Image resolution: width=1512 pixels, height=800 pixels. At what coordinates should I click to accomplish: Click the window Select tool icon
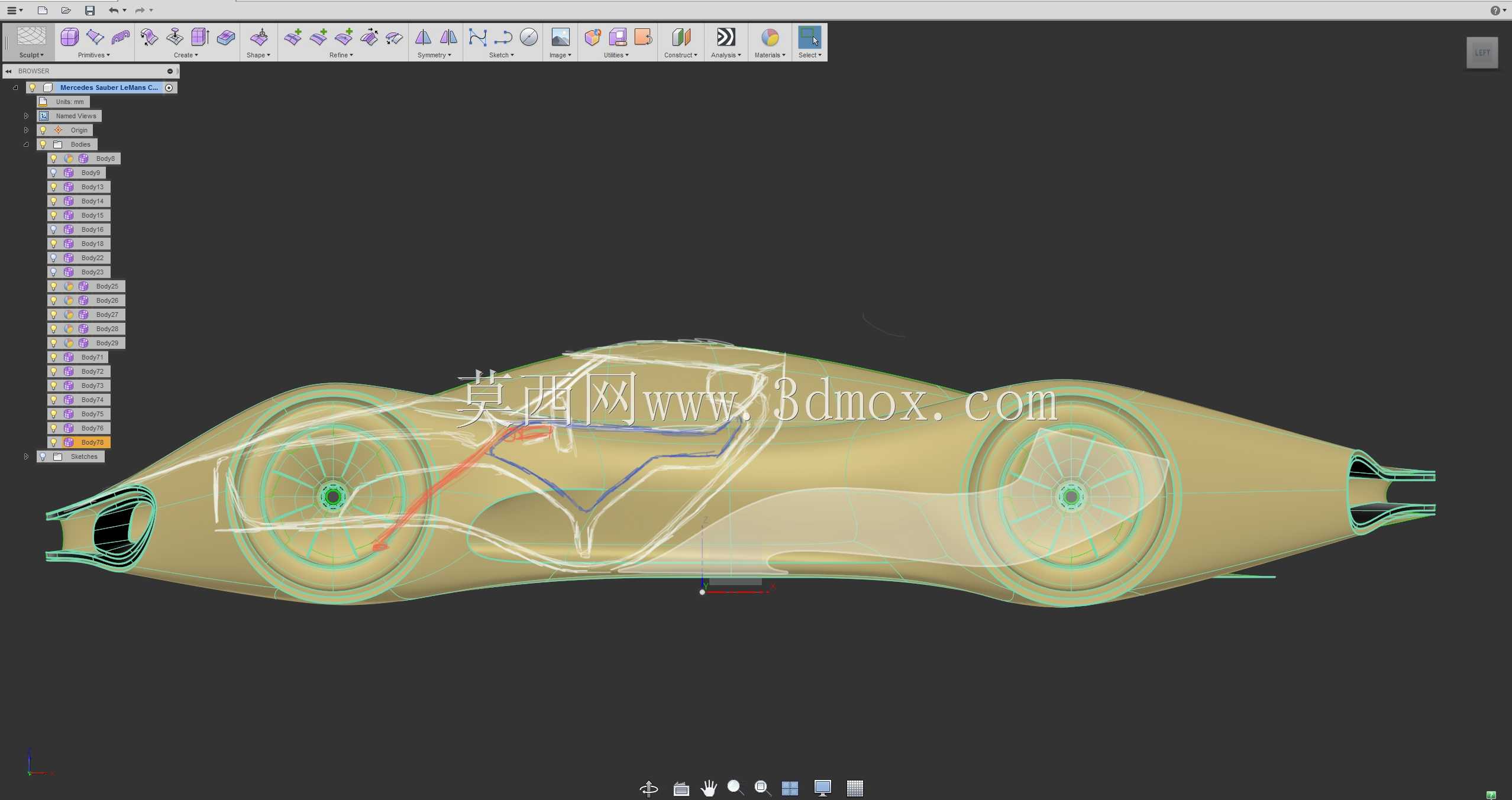click(810, 37)
